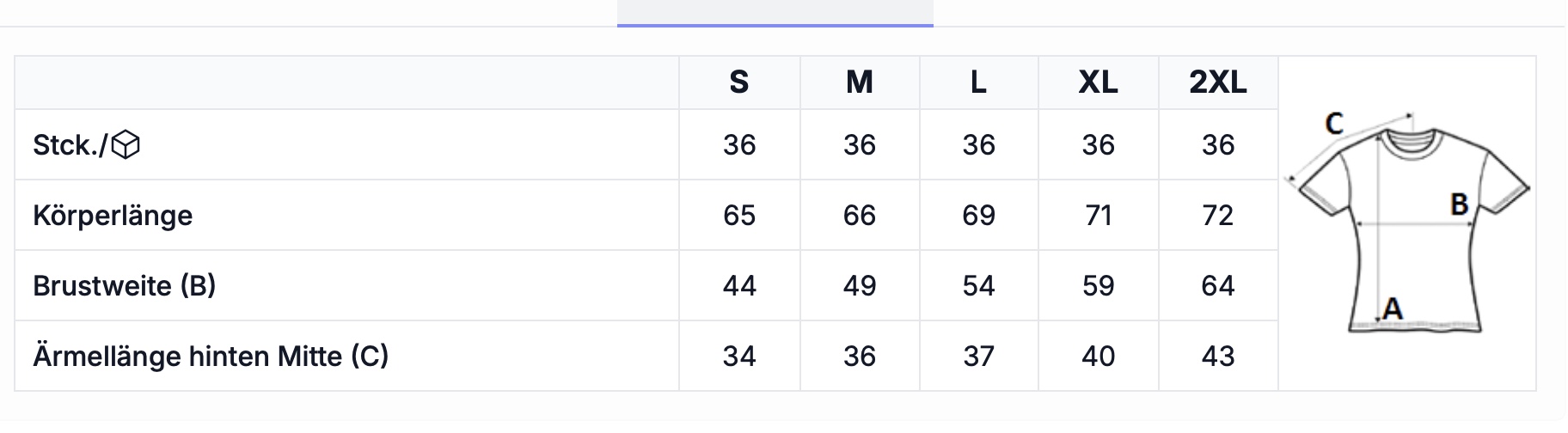The height and width of the screenshot is (433, 1568).
Task: Click Brustweite value 64 for size 2XL
Action: (x=1218, y=286)
